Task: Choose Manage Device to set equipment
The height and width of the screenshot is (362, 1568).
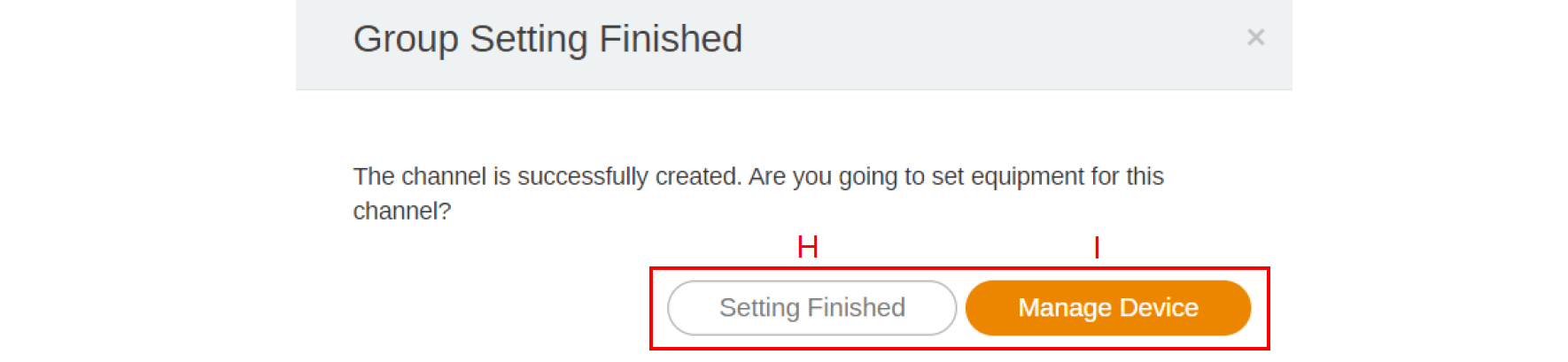Action: coord(1107,308)
